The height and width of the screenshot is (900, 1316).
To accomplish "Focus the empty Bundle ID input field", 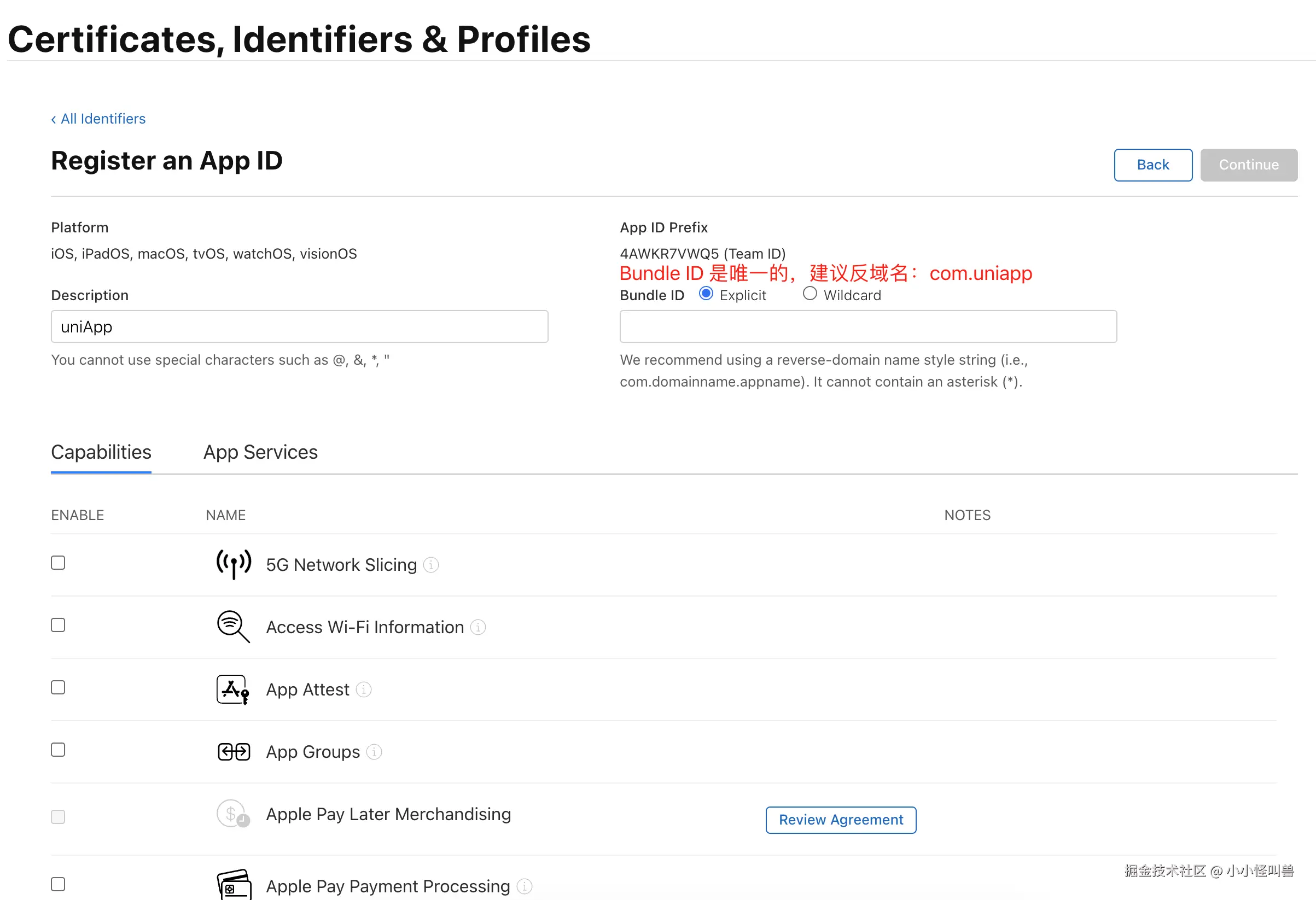I will click(867, 326).
